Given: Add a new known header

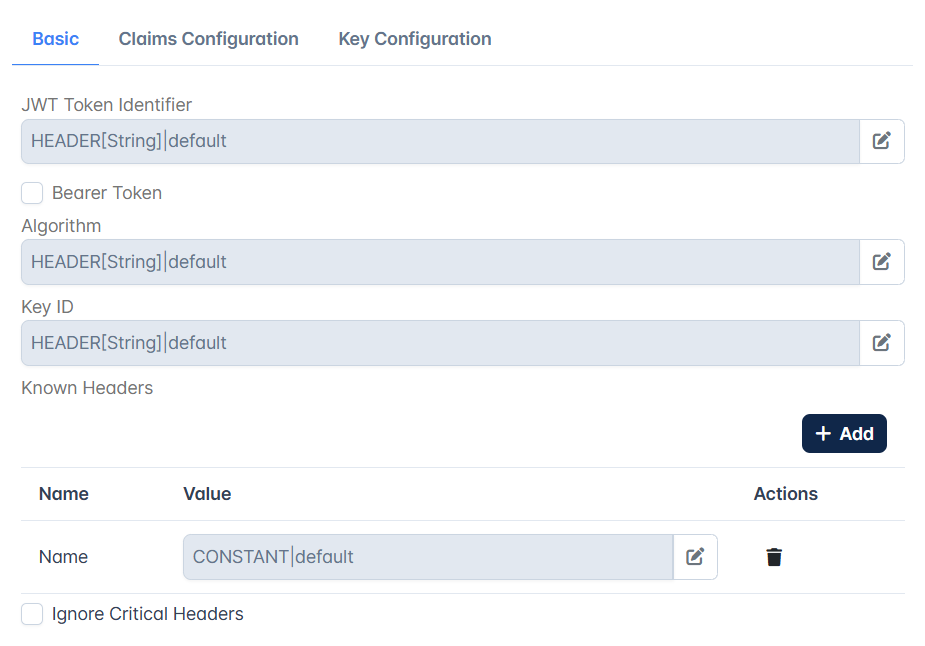Looking at the screenshot, I should tap(844, 434).
